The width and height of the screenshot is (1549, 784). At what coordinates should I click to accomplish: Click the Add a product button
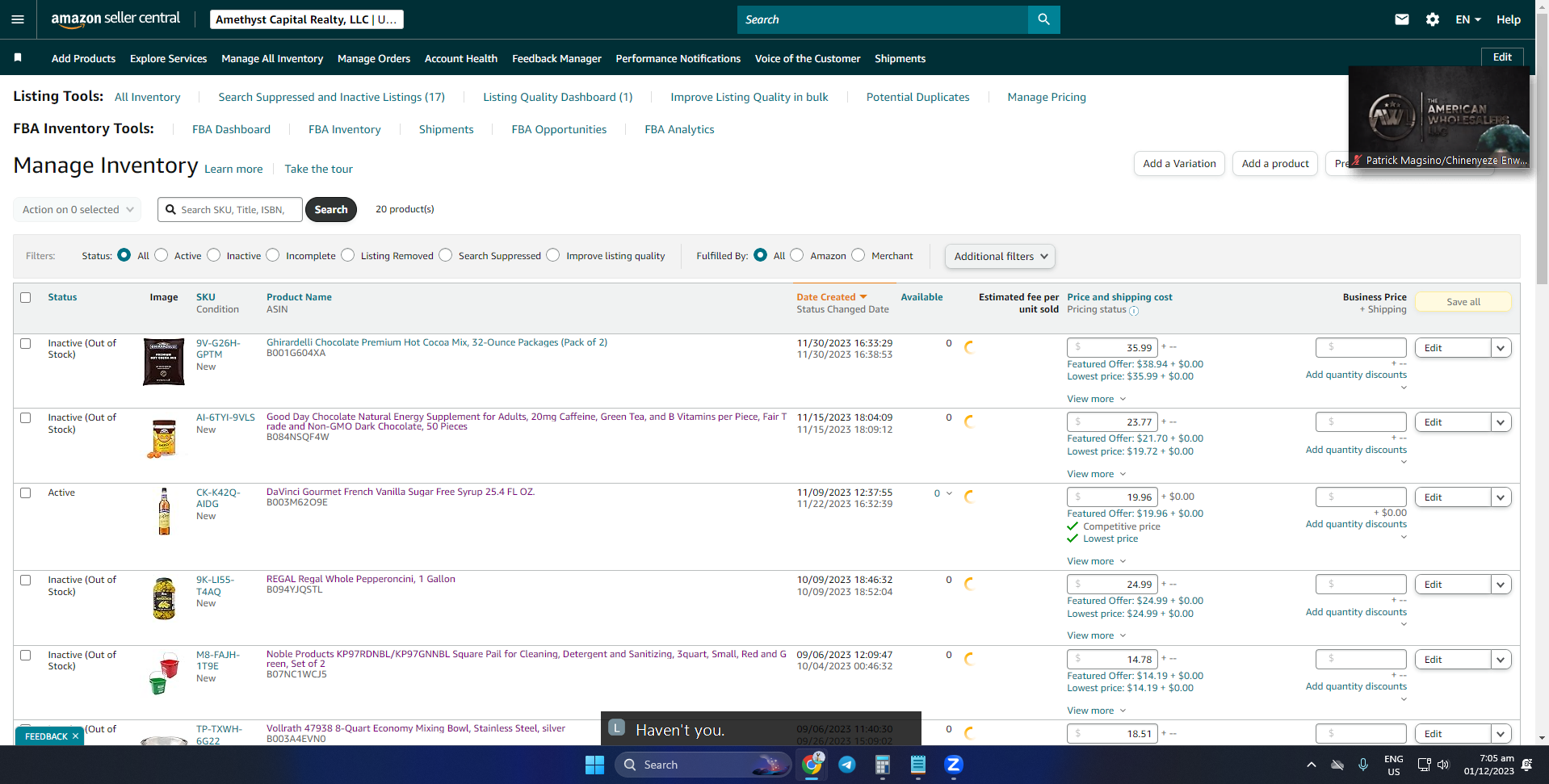tap(1275, 163)
